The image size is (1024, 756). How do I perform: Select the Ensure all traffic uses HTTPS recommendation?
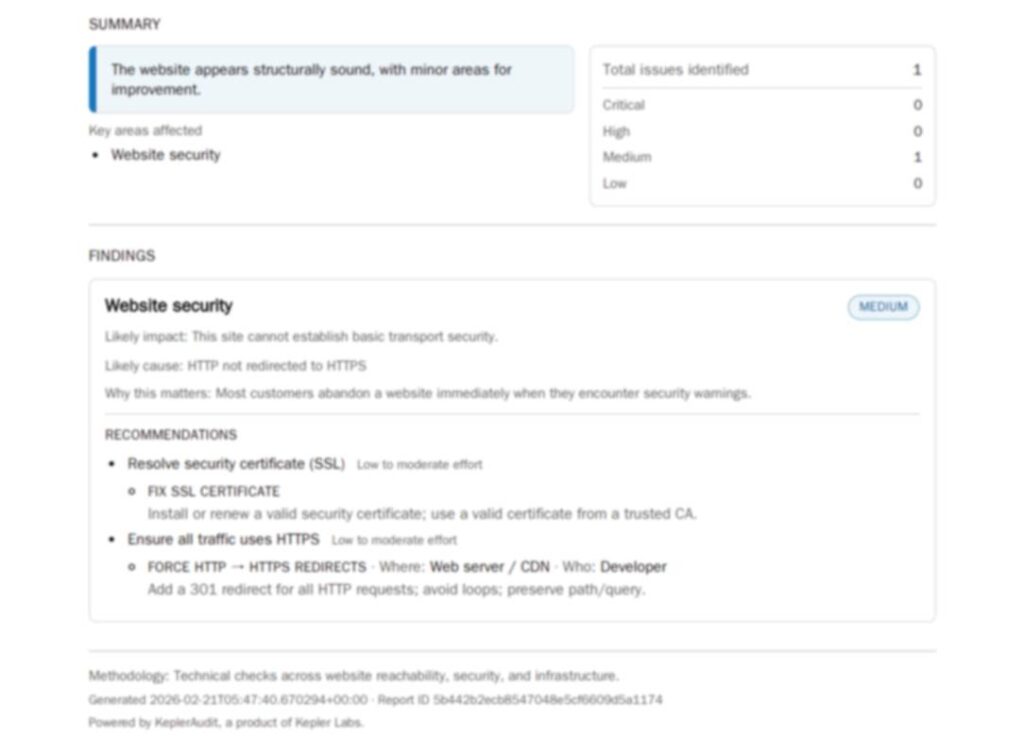pyautogui.click(x=224, y=540)
